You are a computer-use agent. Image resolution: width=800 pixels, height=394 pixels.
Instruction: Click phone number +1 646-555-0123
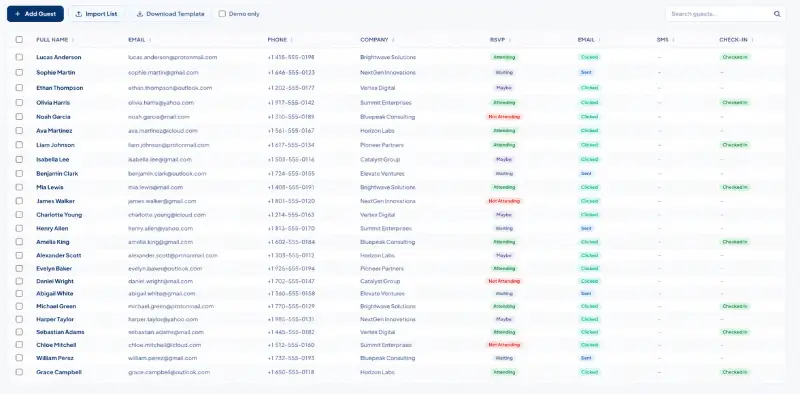[x=291, y=72]
